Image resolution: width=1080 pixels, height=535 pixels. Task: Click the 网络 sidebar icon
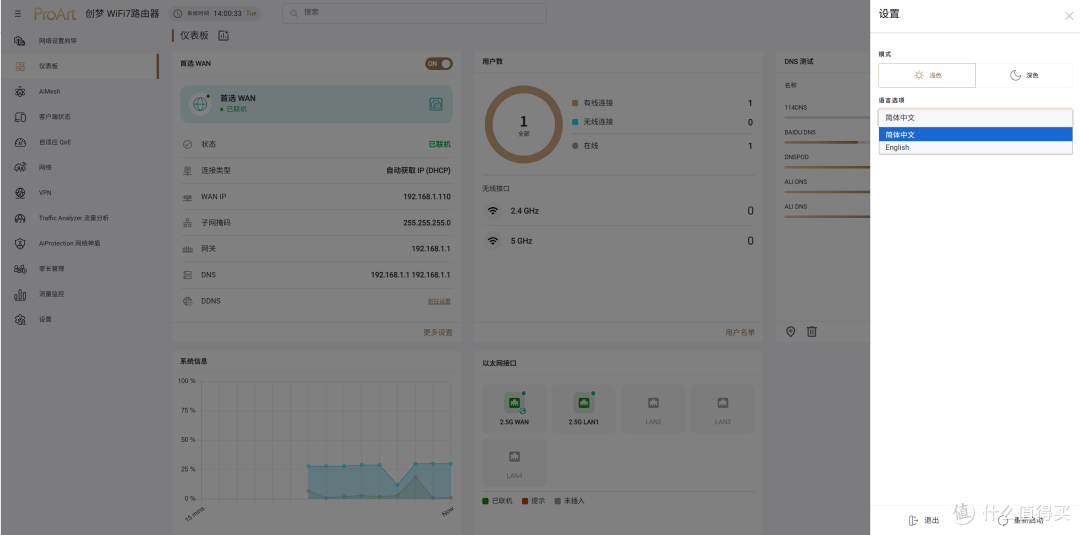click(x=20, y=167)
